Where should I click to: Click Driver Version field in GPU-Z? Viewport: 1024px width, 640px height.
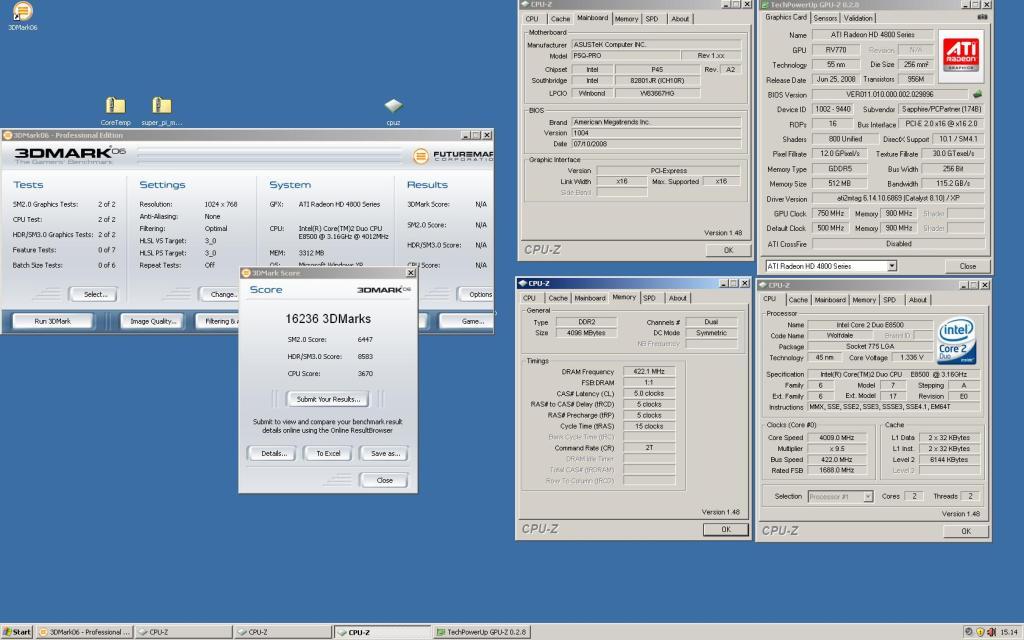(x=898, y=199)
